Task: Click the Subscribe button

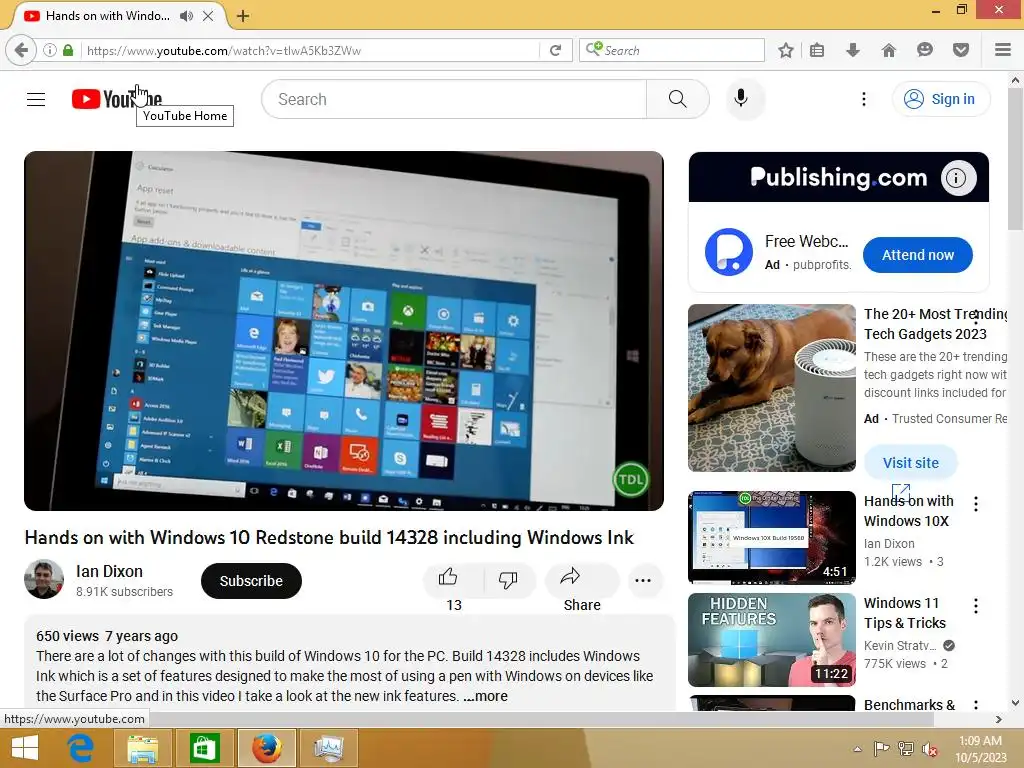Action: tap(251, 581)
